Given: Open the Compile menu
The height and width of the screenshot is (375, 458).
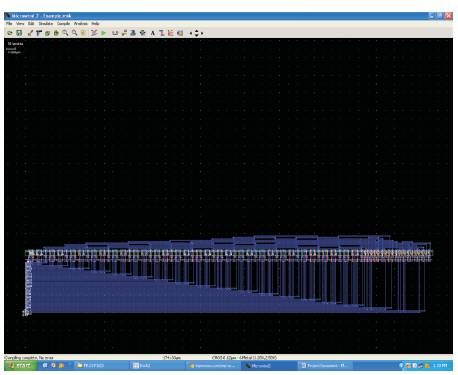Looking at the screenshot, I should point(63,23).
